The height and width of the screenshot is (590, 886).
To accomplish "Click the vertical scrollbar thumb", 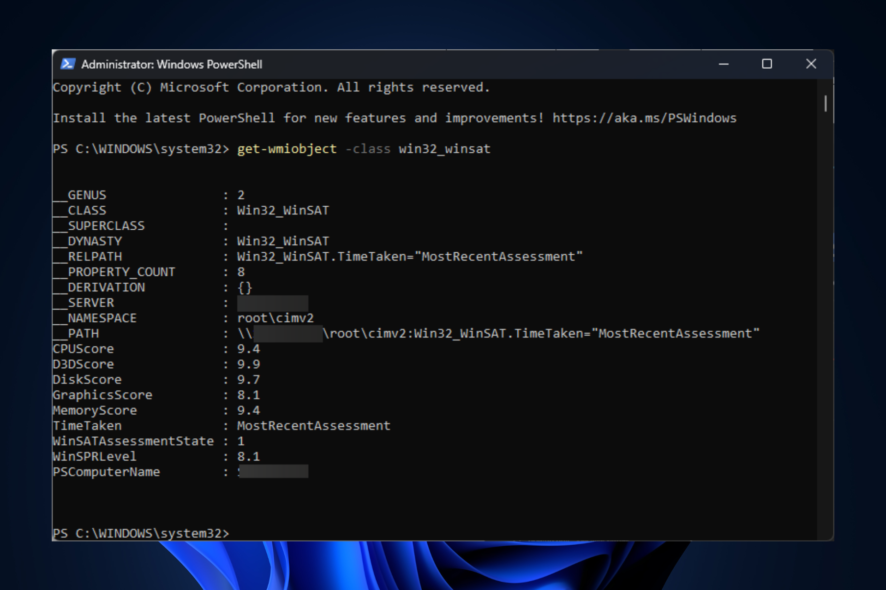I will click(825, 103).
